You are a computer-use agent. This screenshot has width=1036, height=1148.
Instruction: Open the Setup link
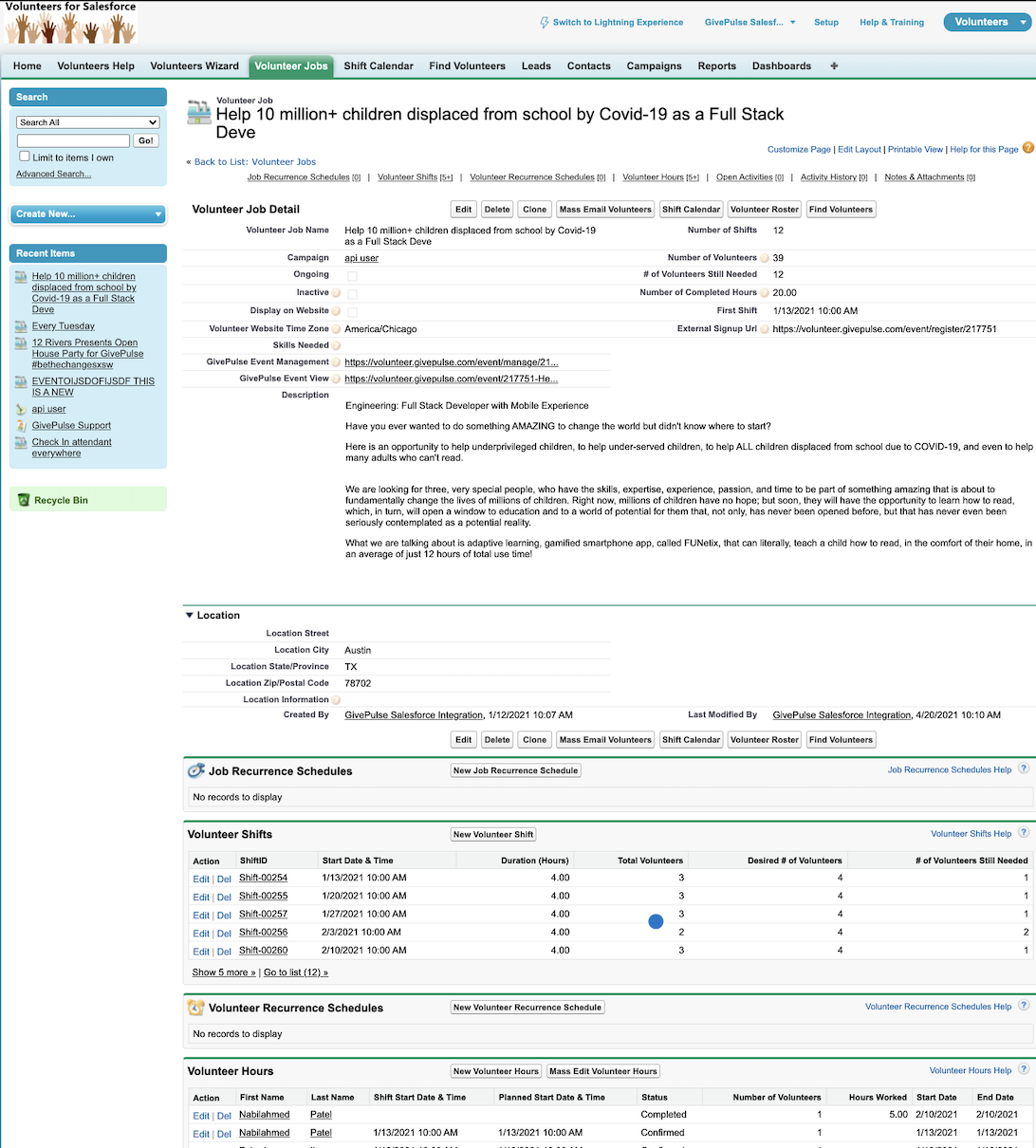click(826, 22)
